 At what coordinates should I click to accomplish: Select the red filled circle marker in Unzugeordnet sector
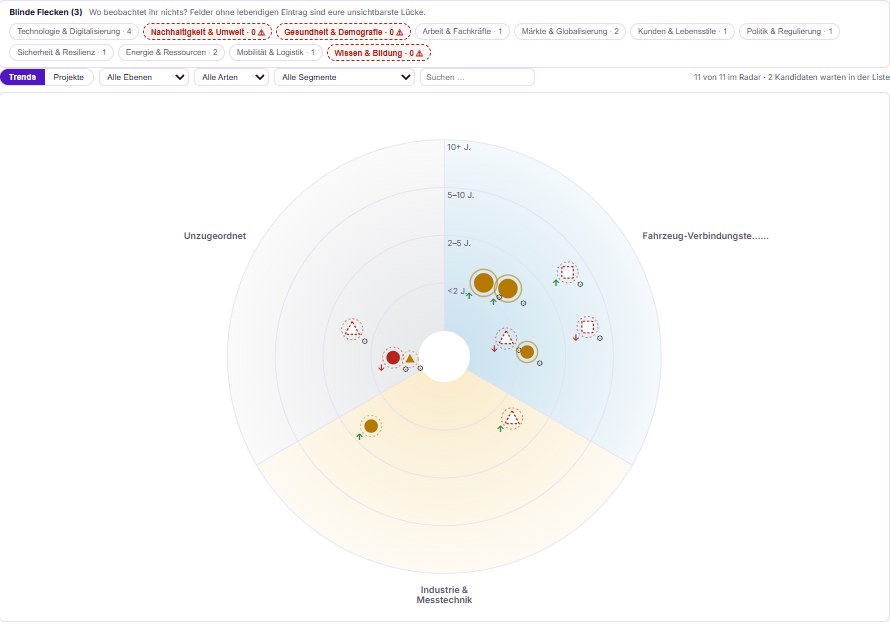pyautogui.click(x=393, y=358)
